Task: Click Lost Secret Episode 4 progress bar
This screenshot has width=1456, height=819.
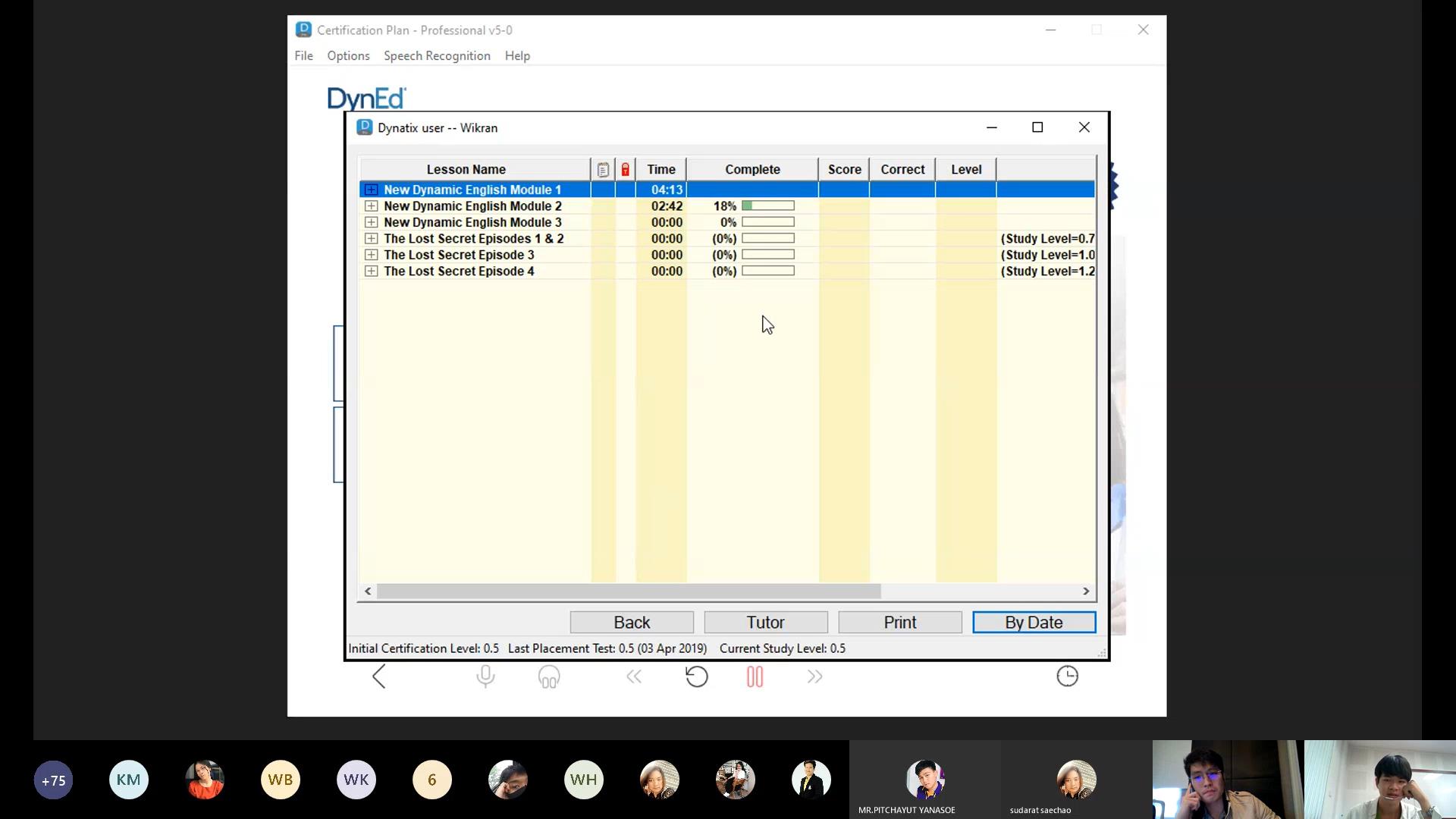Action: [768, 271]
